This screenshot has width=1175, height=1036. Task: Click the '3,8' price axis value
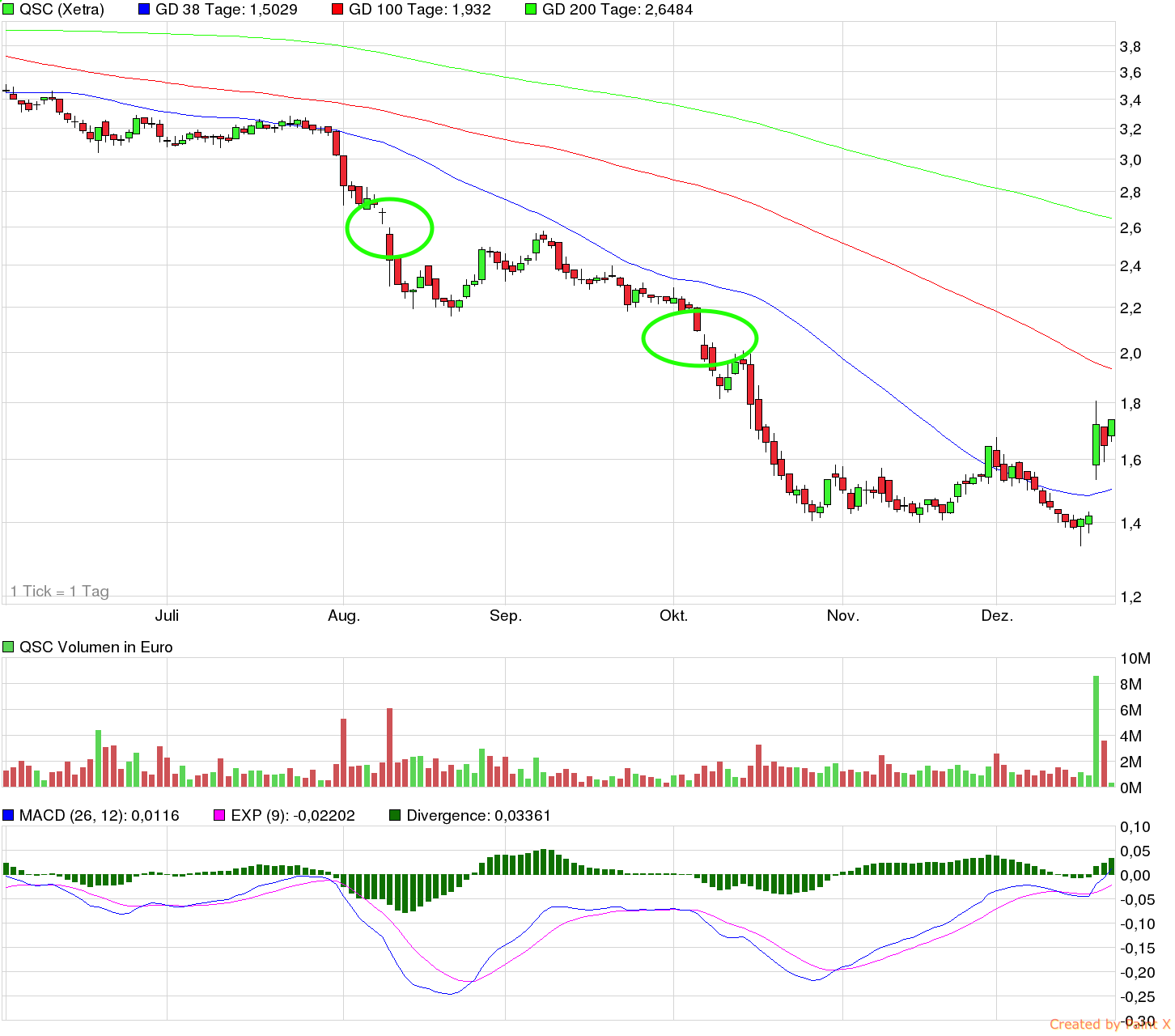point(1130,47)
